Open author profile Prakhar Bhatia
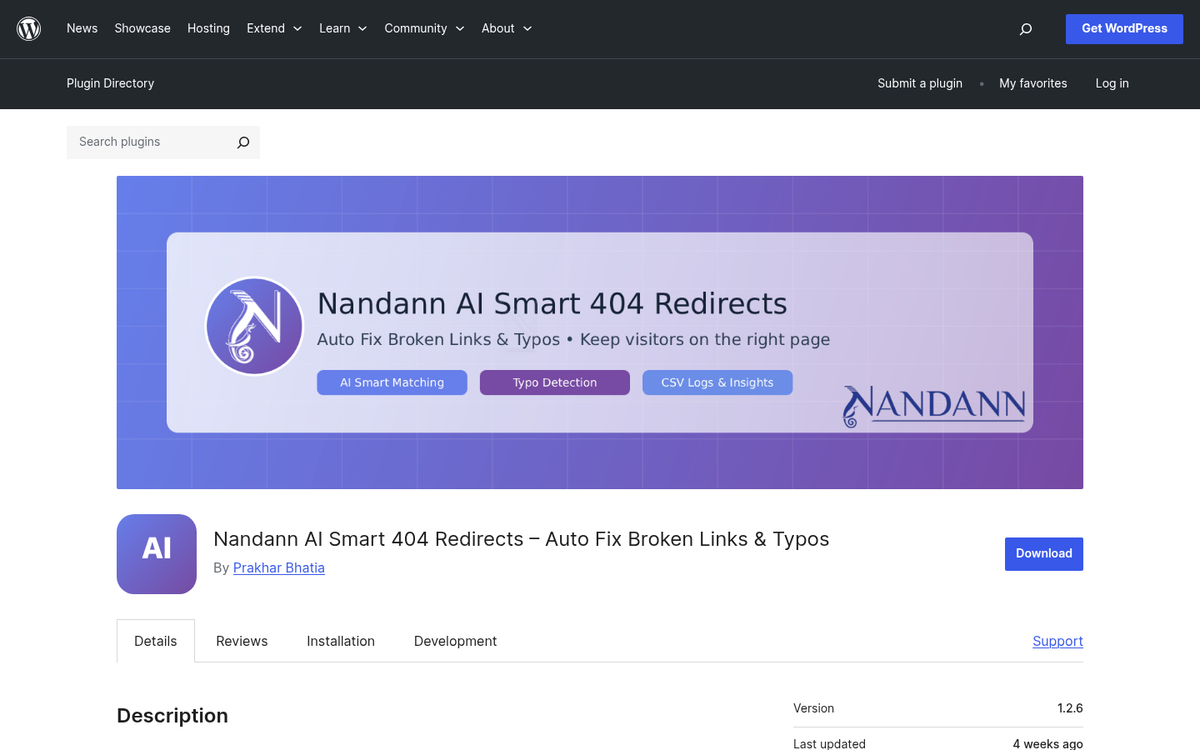The width and height of the screenshot is (1200, 750). coord(278,567)
